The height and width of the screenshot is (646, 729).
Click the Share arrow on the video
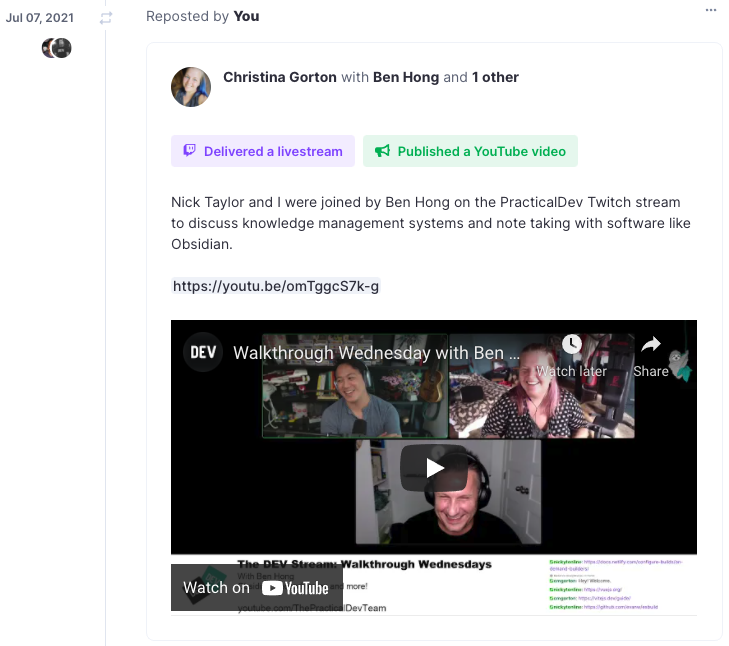pyautogui.click(x=650, y=344)
